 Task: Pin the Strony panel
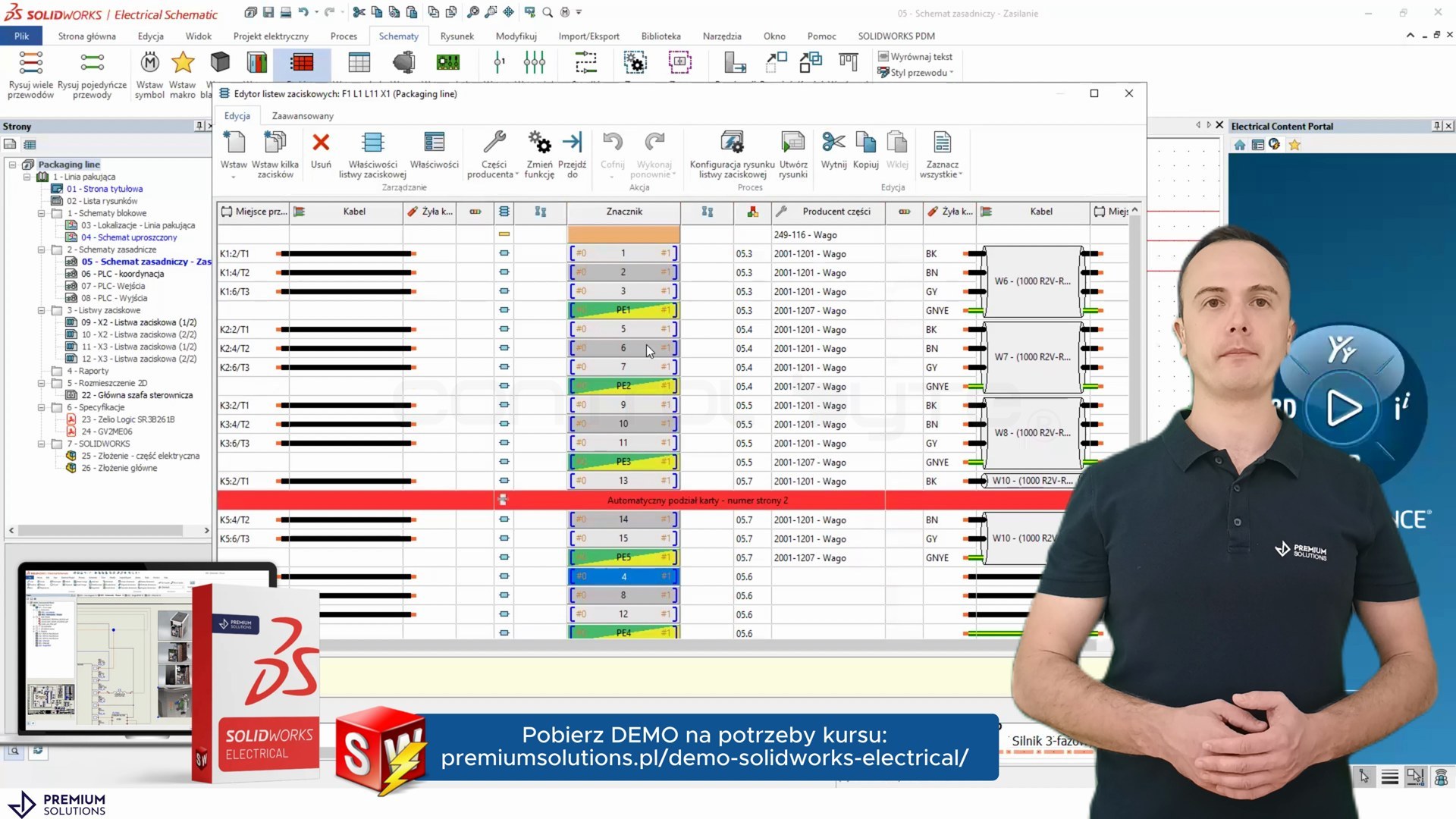click(x=199, y=126)
